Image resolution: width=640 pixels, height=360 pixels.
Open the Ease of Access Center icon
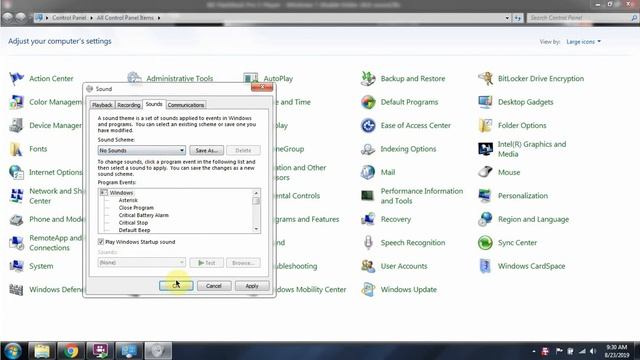[368, 125]
